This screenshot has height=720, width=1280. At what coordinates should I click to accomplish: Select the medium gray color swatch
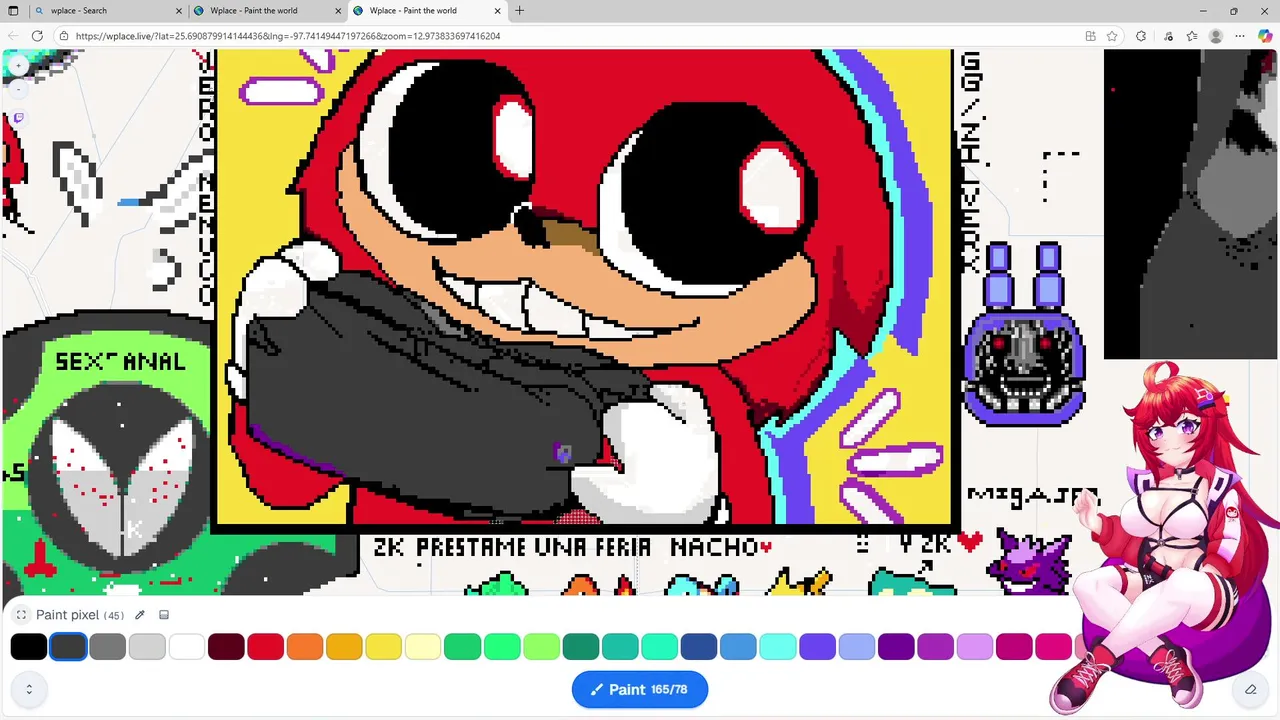tap(108, 647)
